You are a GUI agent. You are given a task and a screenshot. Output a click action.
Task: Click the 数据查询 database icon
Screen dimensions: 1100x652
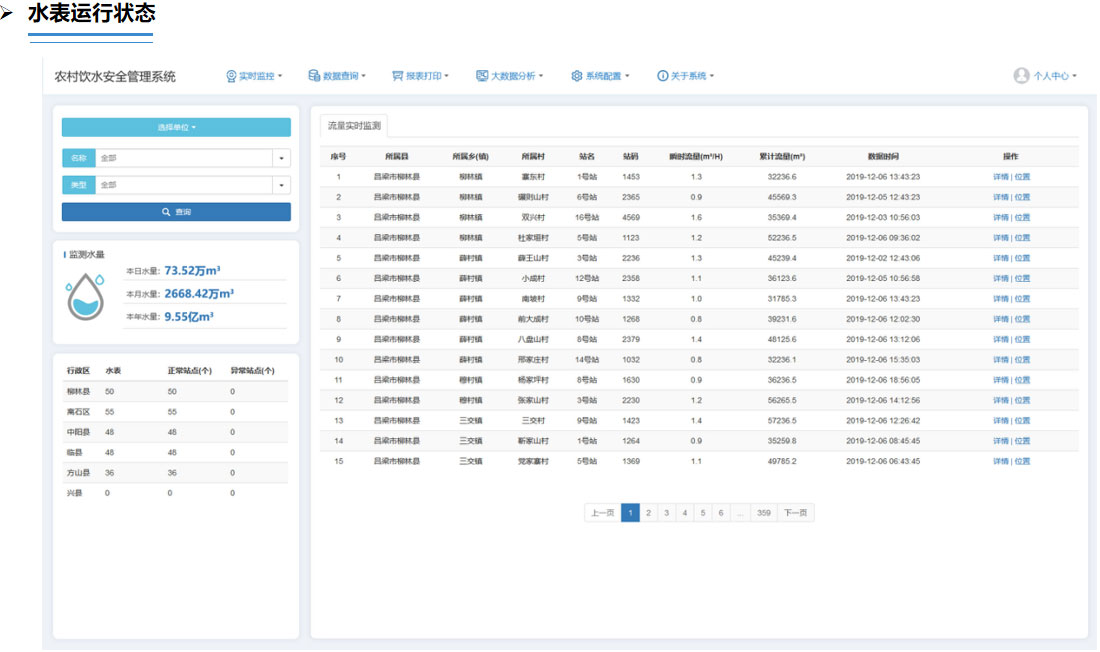click(x=314, y=75)
